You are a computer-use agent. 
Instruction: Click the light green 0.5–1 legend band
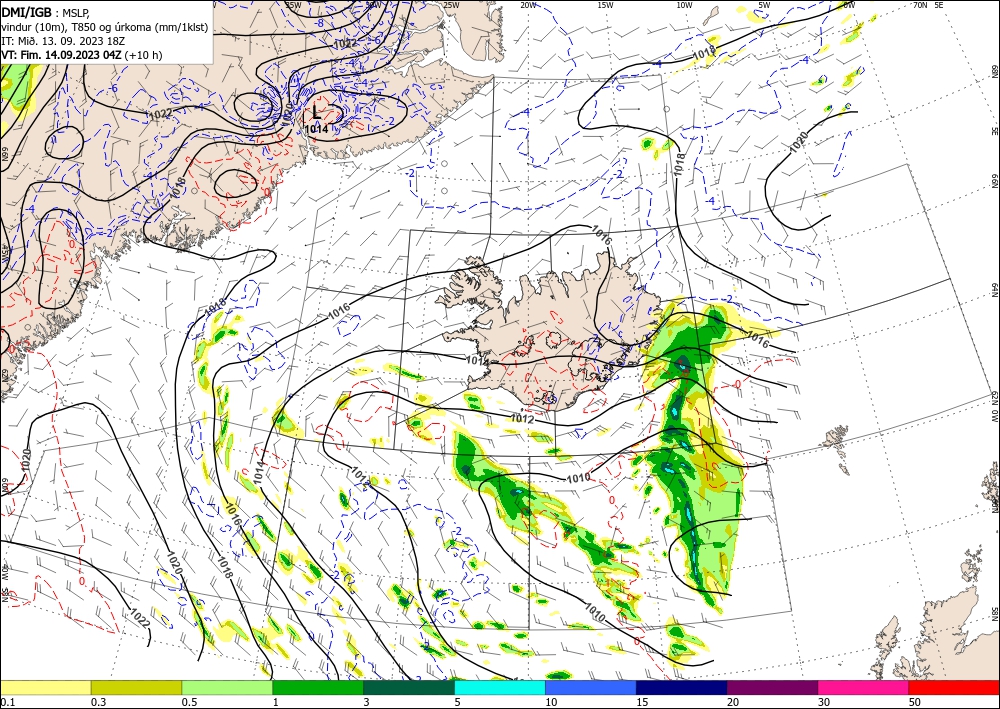click(227, 688)
